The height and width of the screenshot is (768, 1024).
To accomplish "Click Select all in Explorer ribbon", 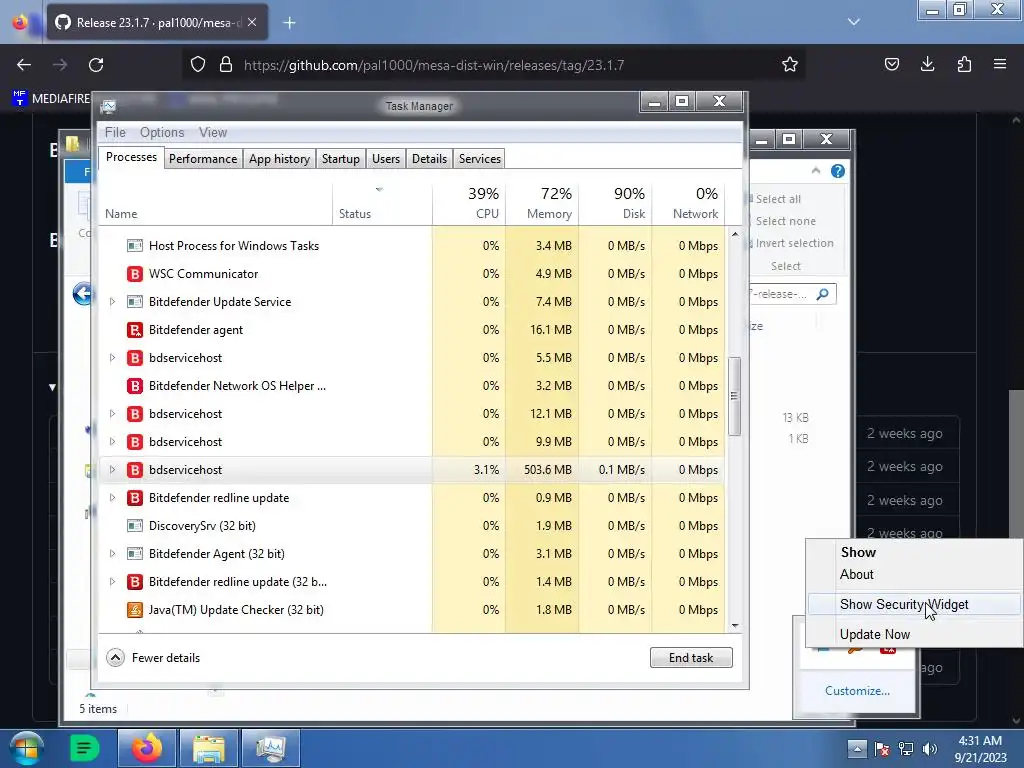I will (x=776, y=199).
